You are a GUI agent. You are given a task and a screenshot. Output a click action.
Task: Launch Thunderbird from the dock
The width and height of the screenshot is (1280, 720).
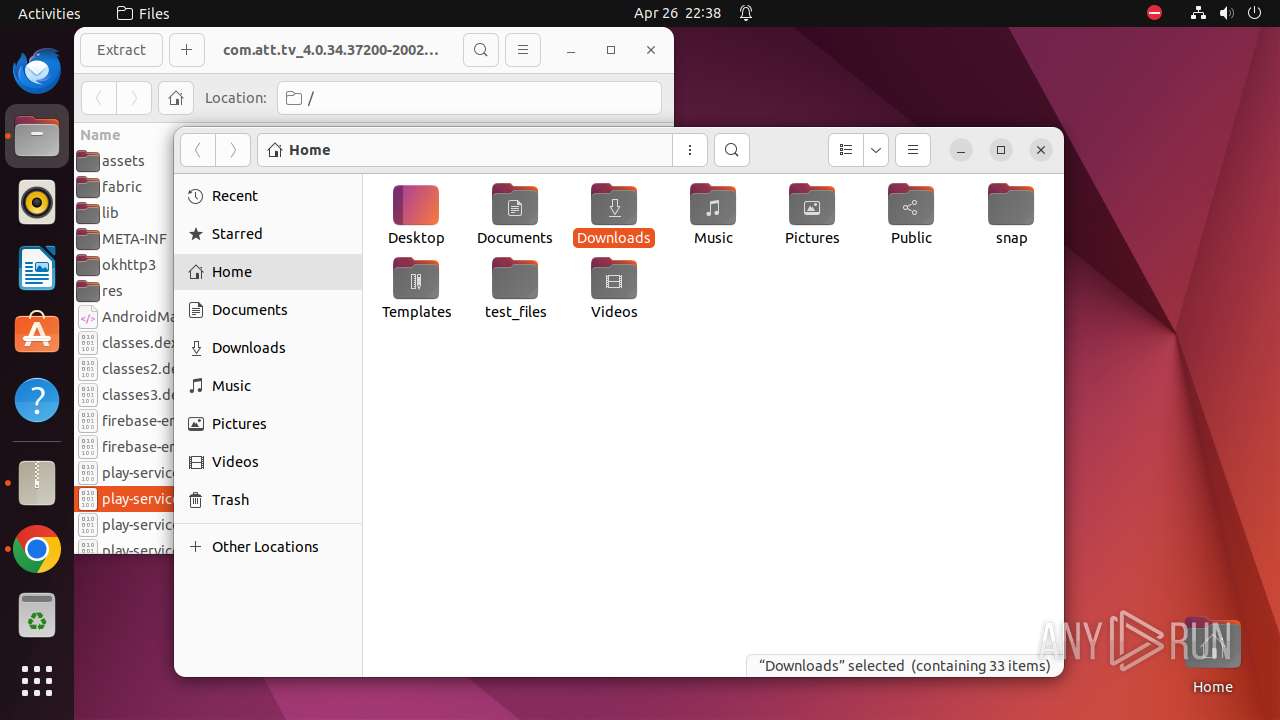[37, 70]
